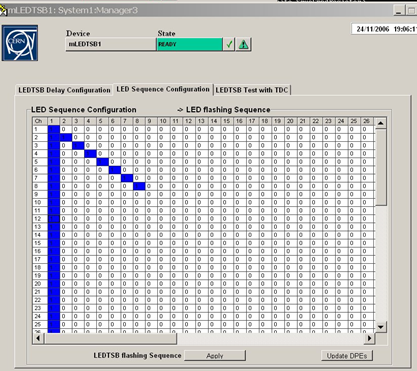Click the mLEDTSB1 device name field
The image size is (417, 371).
(x=111, y=44)
